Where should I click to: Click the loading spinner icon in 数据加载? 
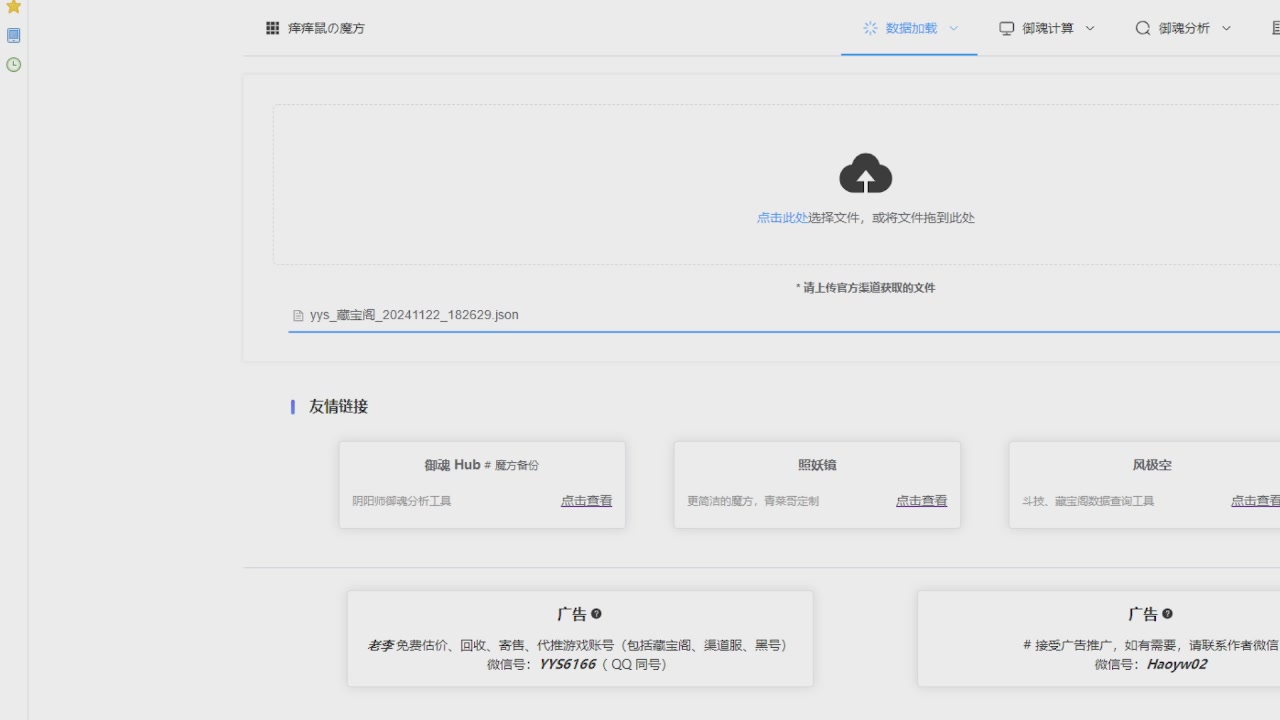point(870,28)
